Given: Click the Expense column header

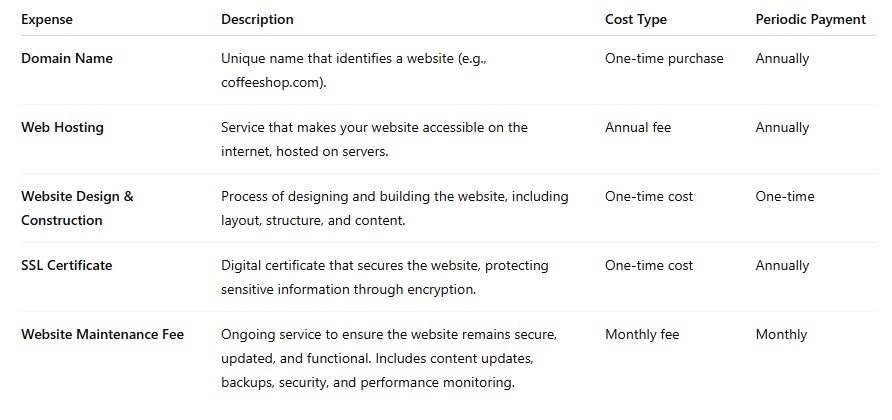Looking at the screenshot, I should 47,19.
